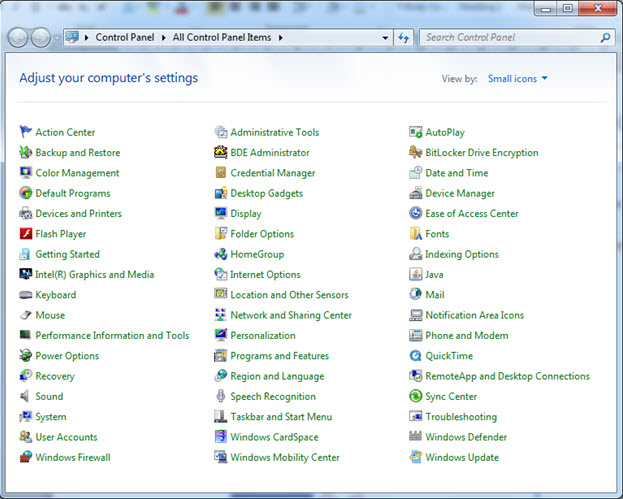Click the Flash Player red icon

tap(25, 233)
